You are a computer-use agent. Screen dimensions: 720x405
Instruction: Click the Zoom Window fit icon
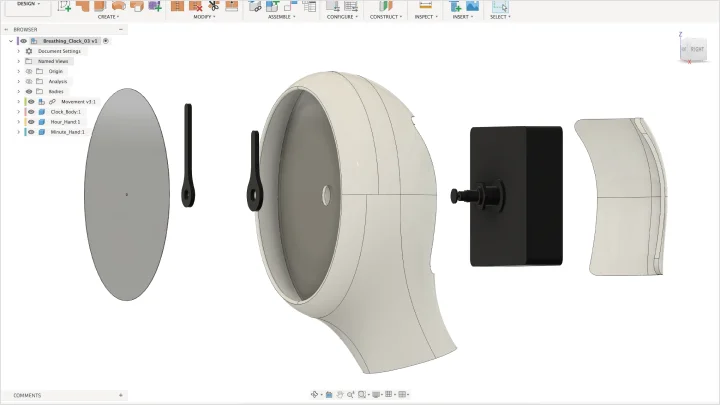(362, 394)
